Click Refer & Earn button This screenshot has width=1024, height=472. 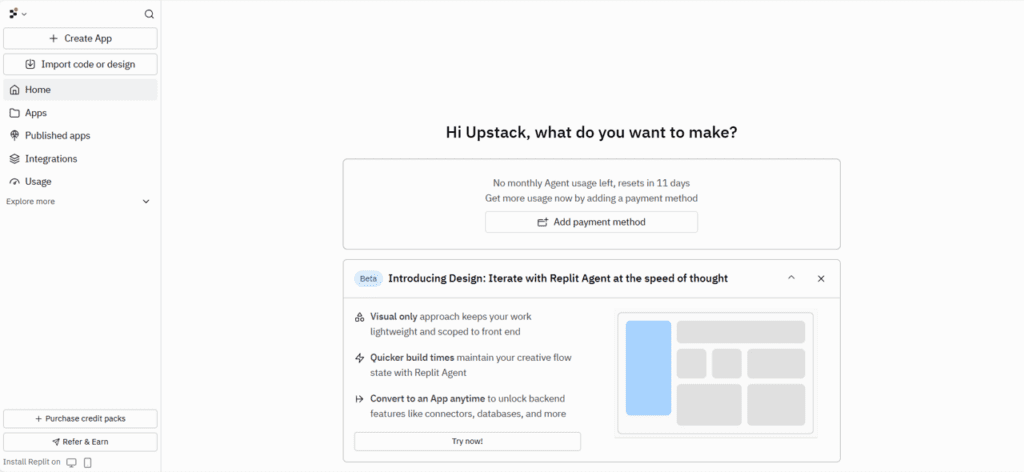click(80, 442)
